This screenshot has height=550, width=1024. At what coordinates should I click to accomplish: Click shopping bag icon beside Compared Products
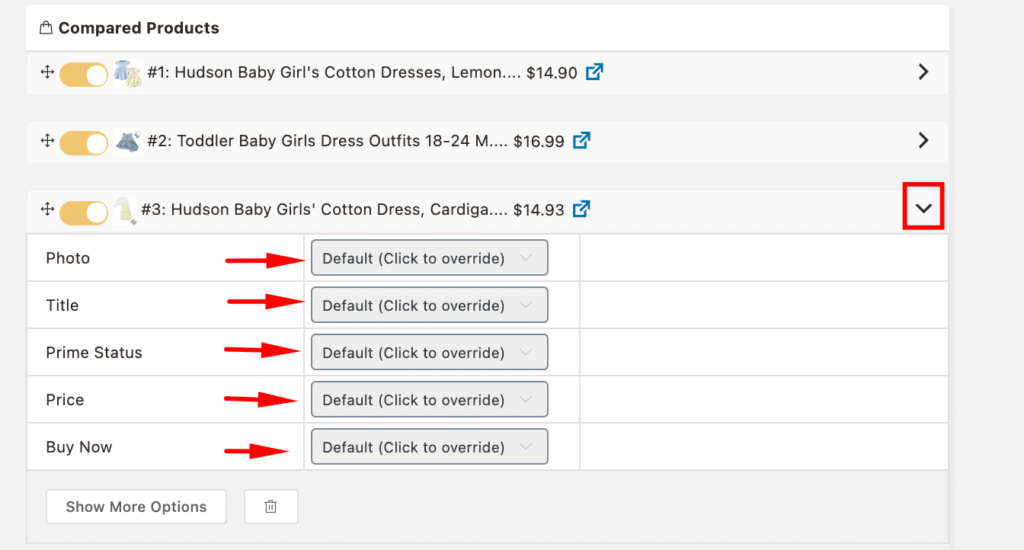[46, 28]
